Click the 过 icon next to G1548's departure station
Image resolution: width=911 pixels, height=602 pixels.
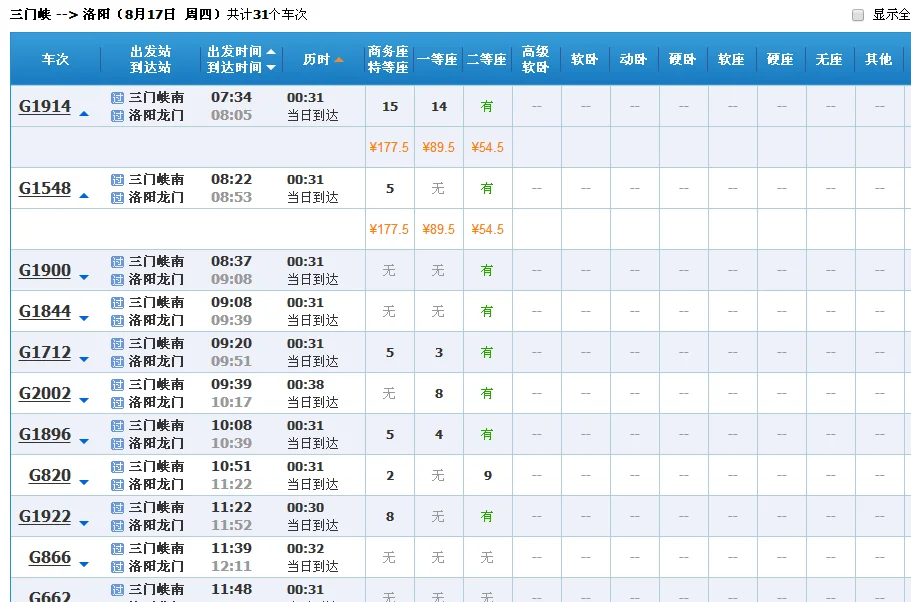(117, 180)
